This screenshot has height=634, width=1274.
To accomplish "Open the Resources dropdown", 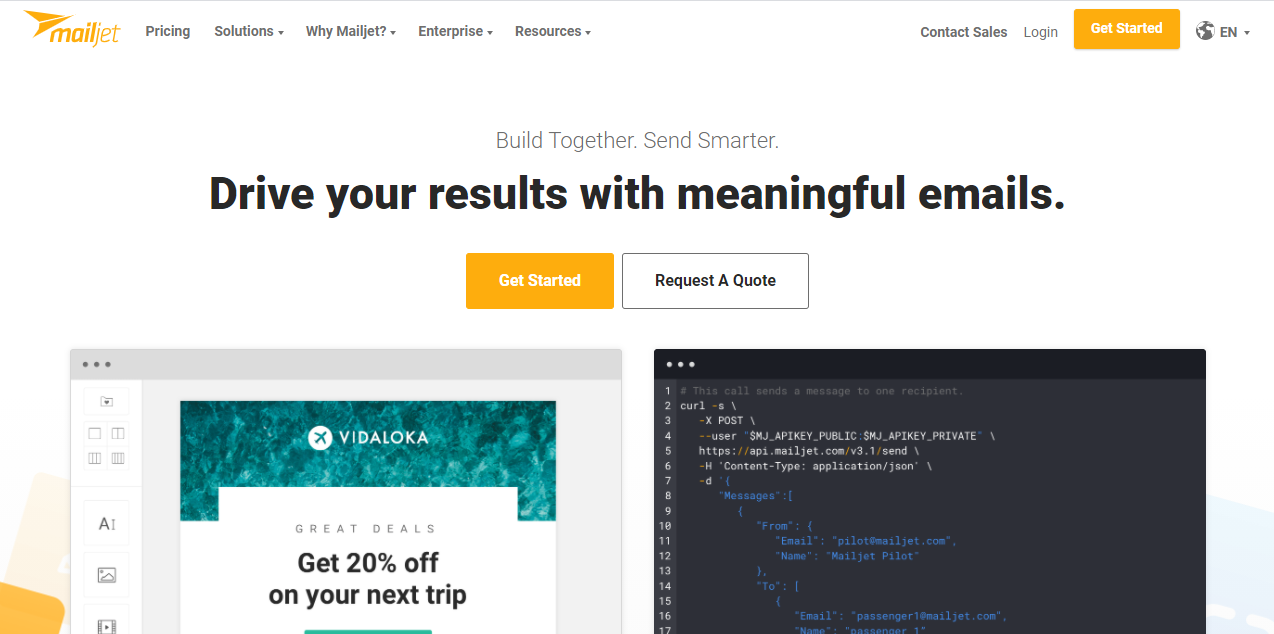I will [x=552, y=31].
